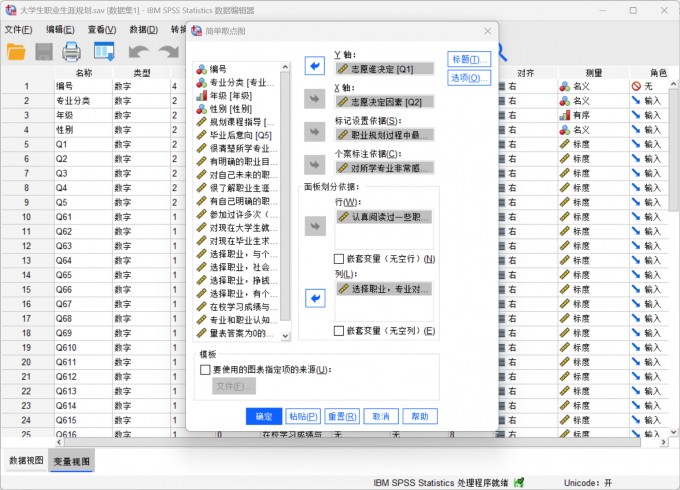
Task: Select row header number 15
Action: [27, 289]
